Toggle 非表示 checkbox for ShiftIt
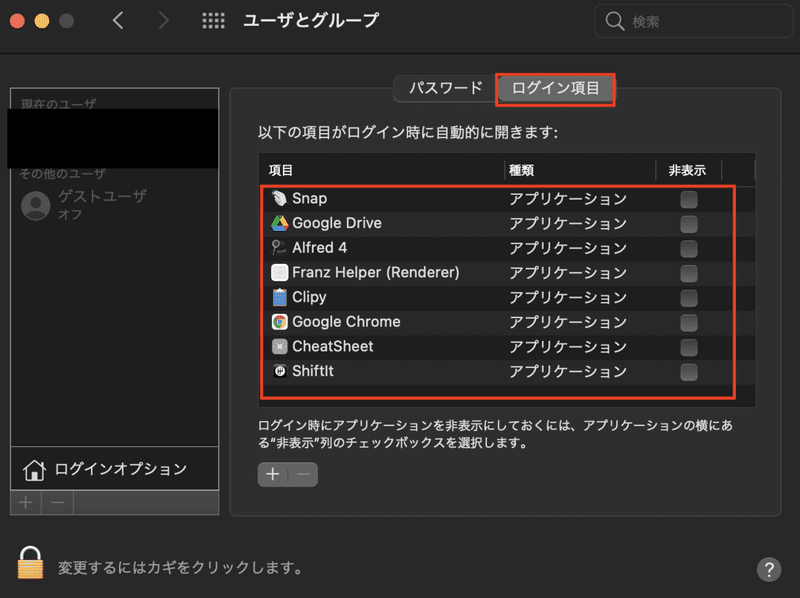Screen dimensions: 800x598 click(x=689, y=372)
